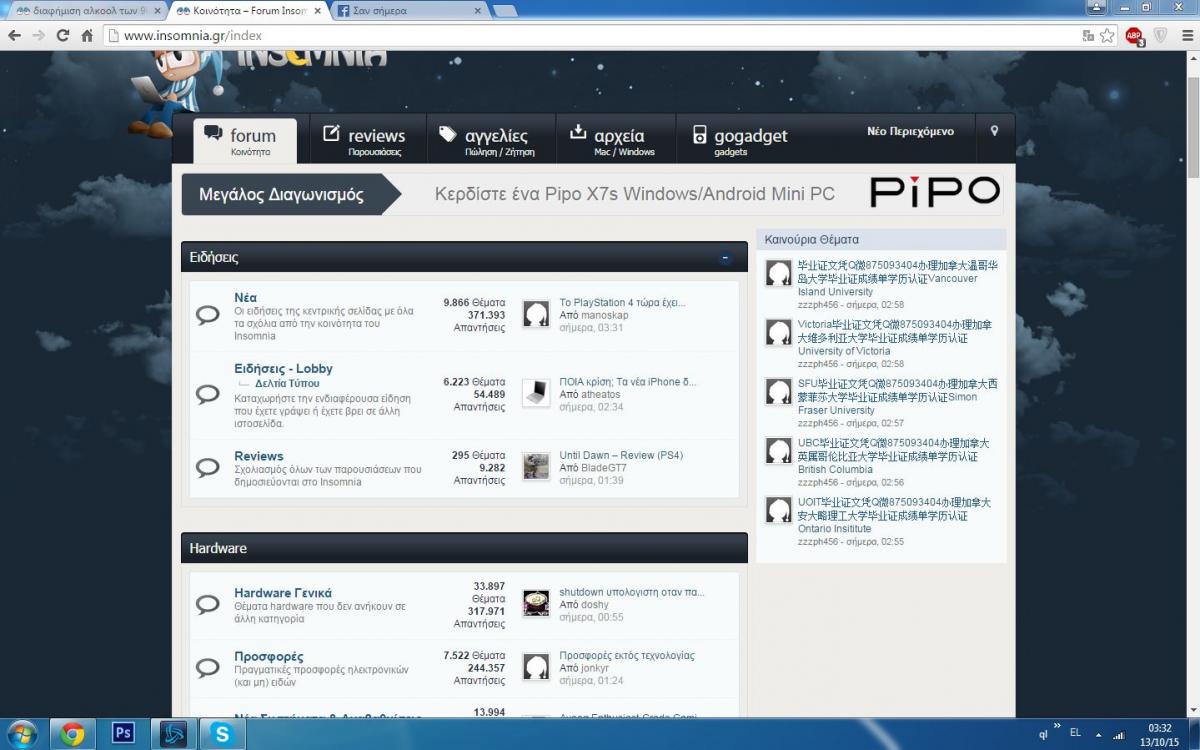Open UOIT Ontario Institute new topic
The height and width of the screenshot is (750, 1200).
(894, 515)
